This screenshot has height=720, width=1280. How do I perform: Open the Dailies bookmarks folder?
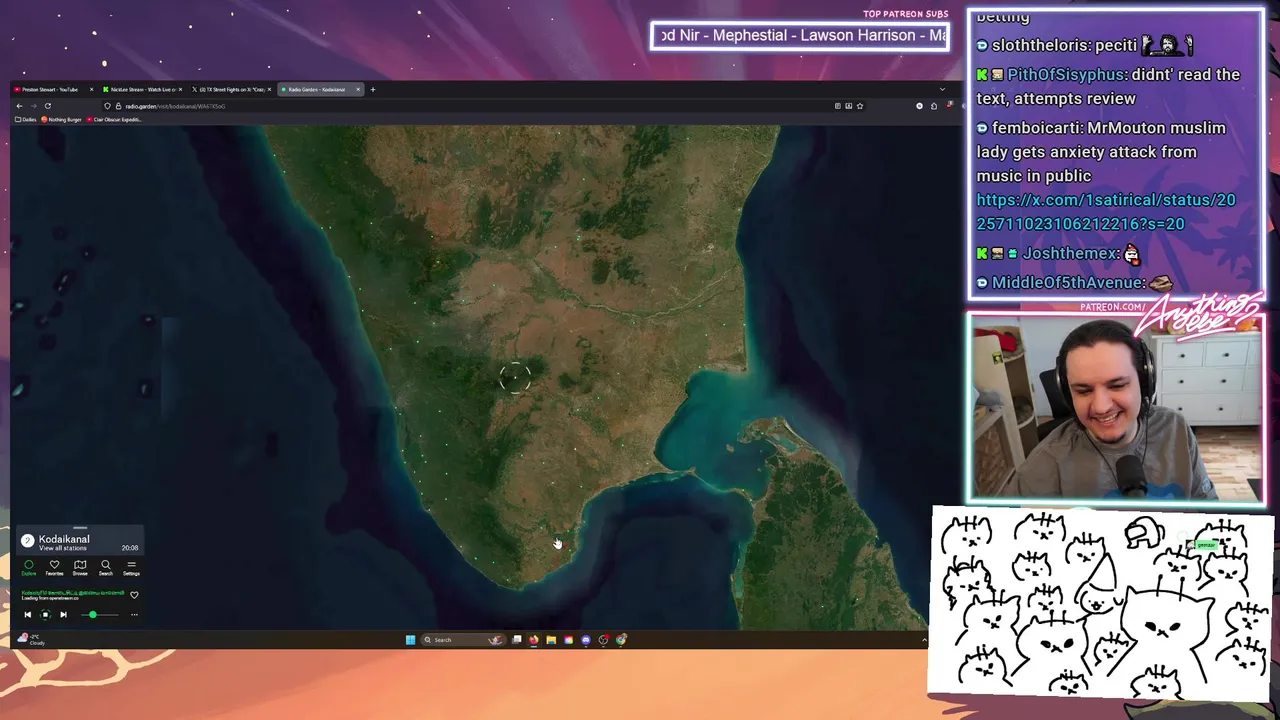click(26, 119)
